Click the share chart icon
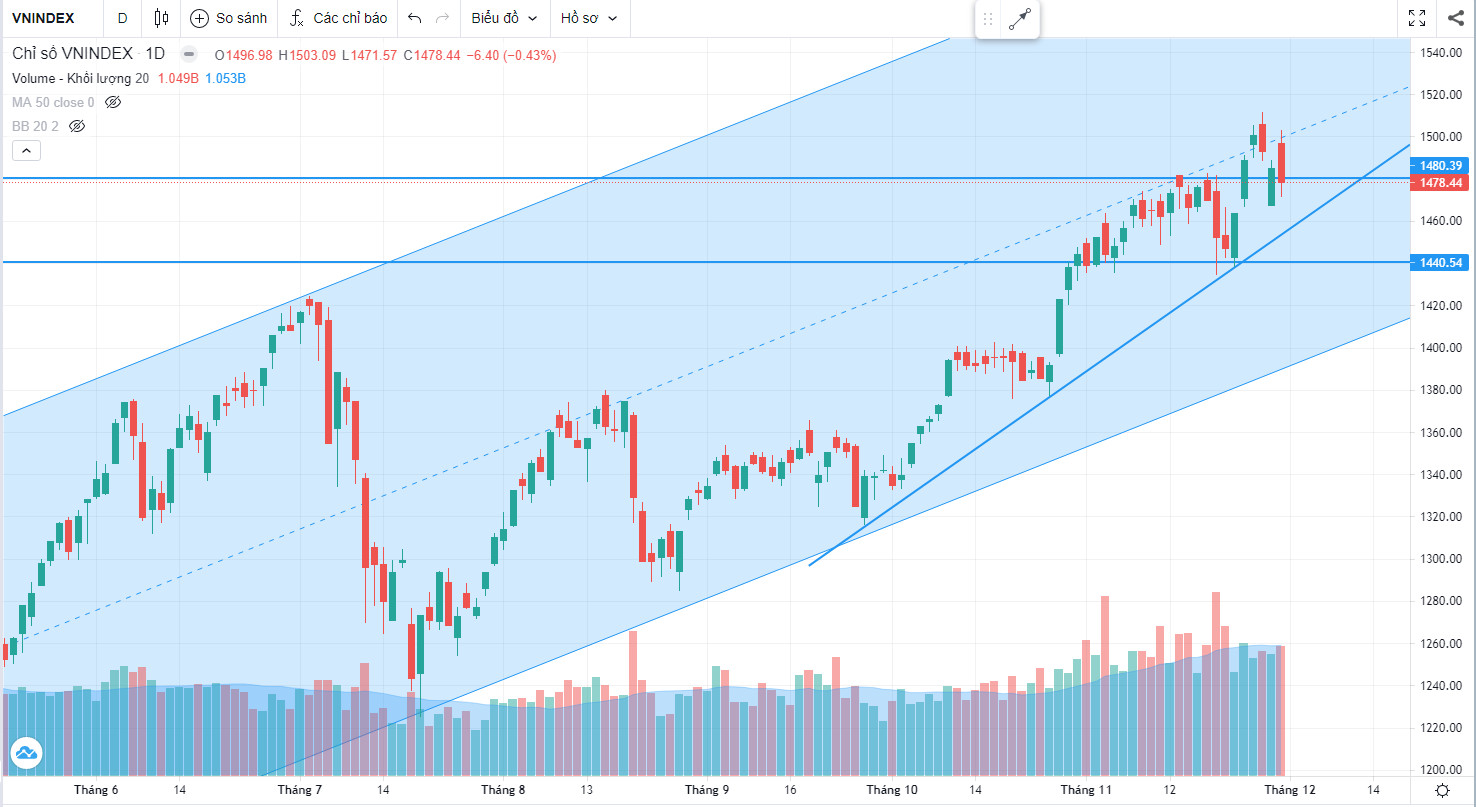This screenshot has height=807, width=1476. point(1455,18)
